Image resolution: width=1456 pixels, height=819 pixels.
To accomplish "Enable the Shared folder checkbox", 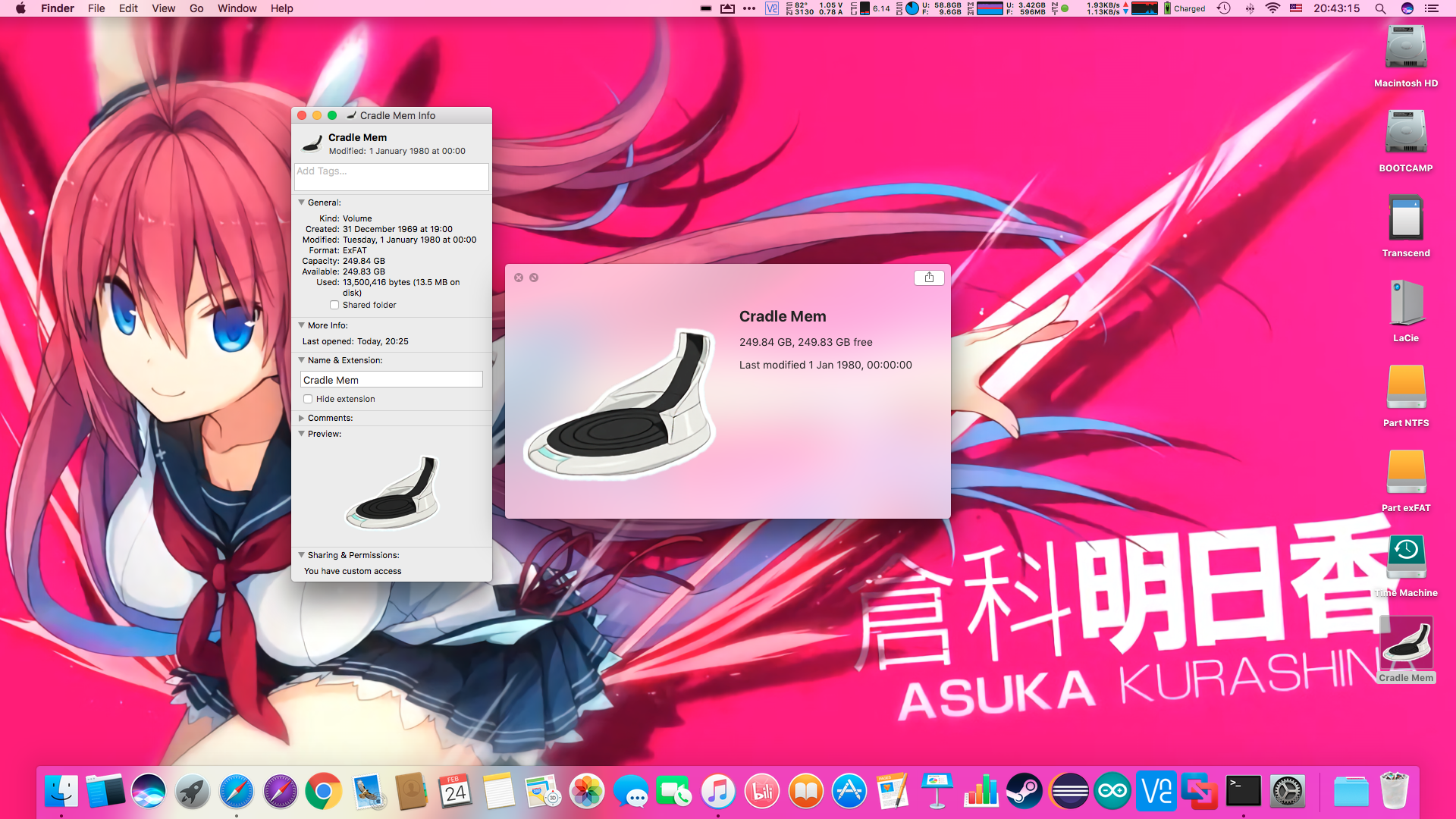I will [334, 305].
